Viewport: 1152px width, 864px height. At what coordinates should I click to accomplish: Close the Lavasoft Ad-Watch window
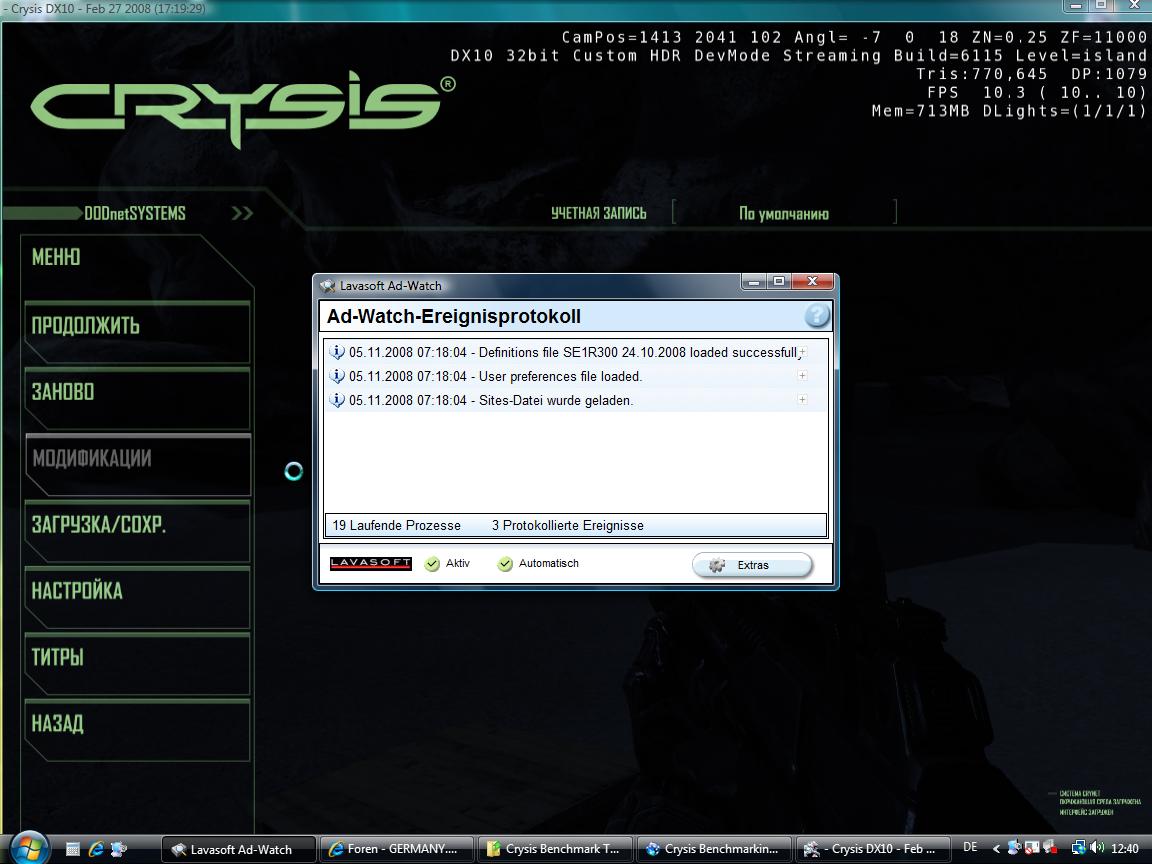pyautogui.click(x=813, y=281)
